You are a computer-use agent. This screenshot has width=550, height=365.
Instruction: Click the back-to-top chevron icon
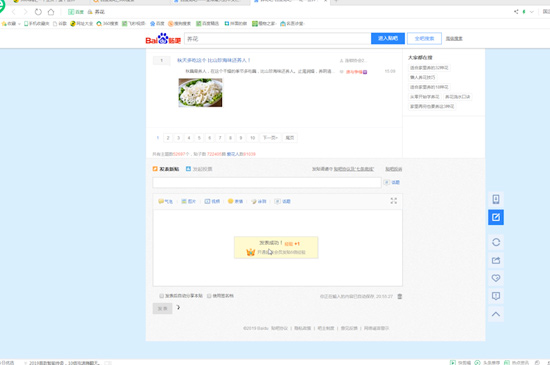496,314
